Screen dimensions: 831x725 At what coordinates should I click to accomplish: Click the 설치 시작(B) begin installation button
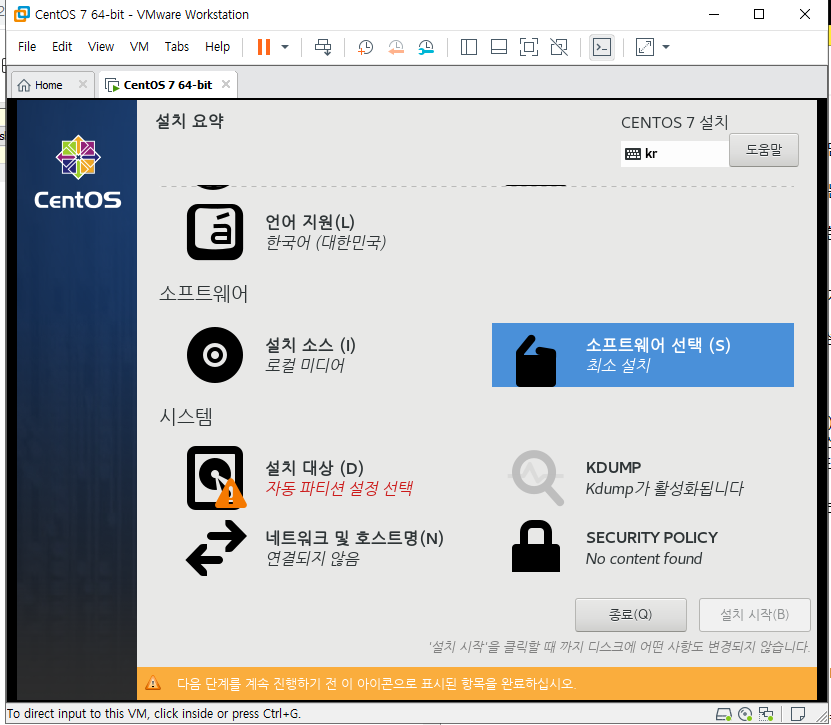pyautogui.click(x=755, y=615)
